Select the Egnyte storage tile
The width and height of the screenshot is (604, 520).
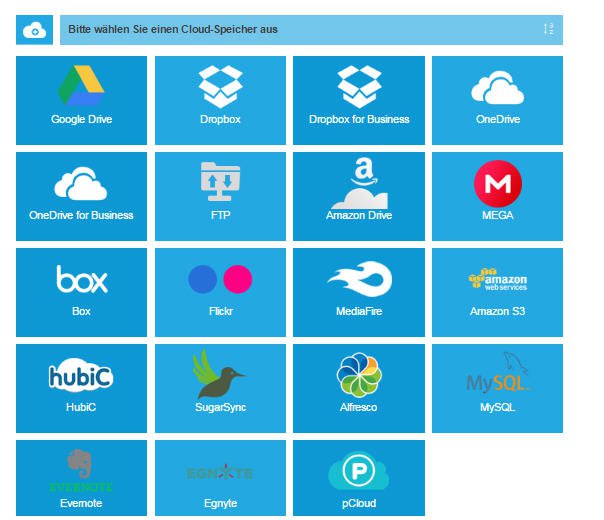220,478
